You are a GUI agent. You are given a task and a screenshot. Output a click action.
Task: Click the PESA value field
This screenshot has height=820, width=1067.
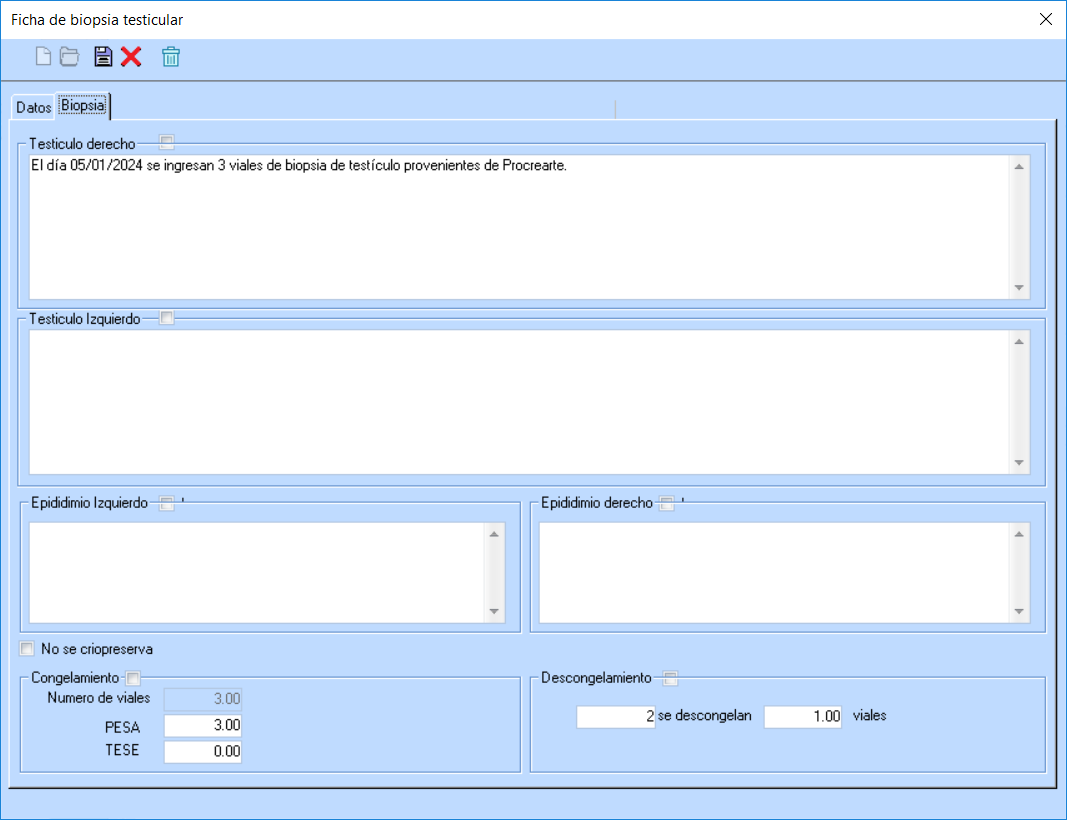point(203,725)
